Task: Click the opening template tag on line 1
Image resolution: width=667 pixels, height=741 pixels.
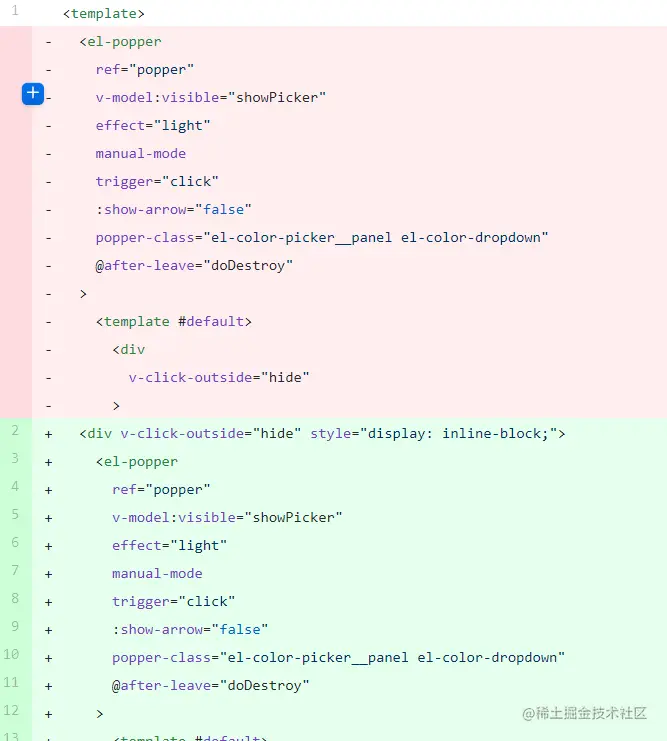Action: click(104, 14)
